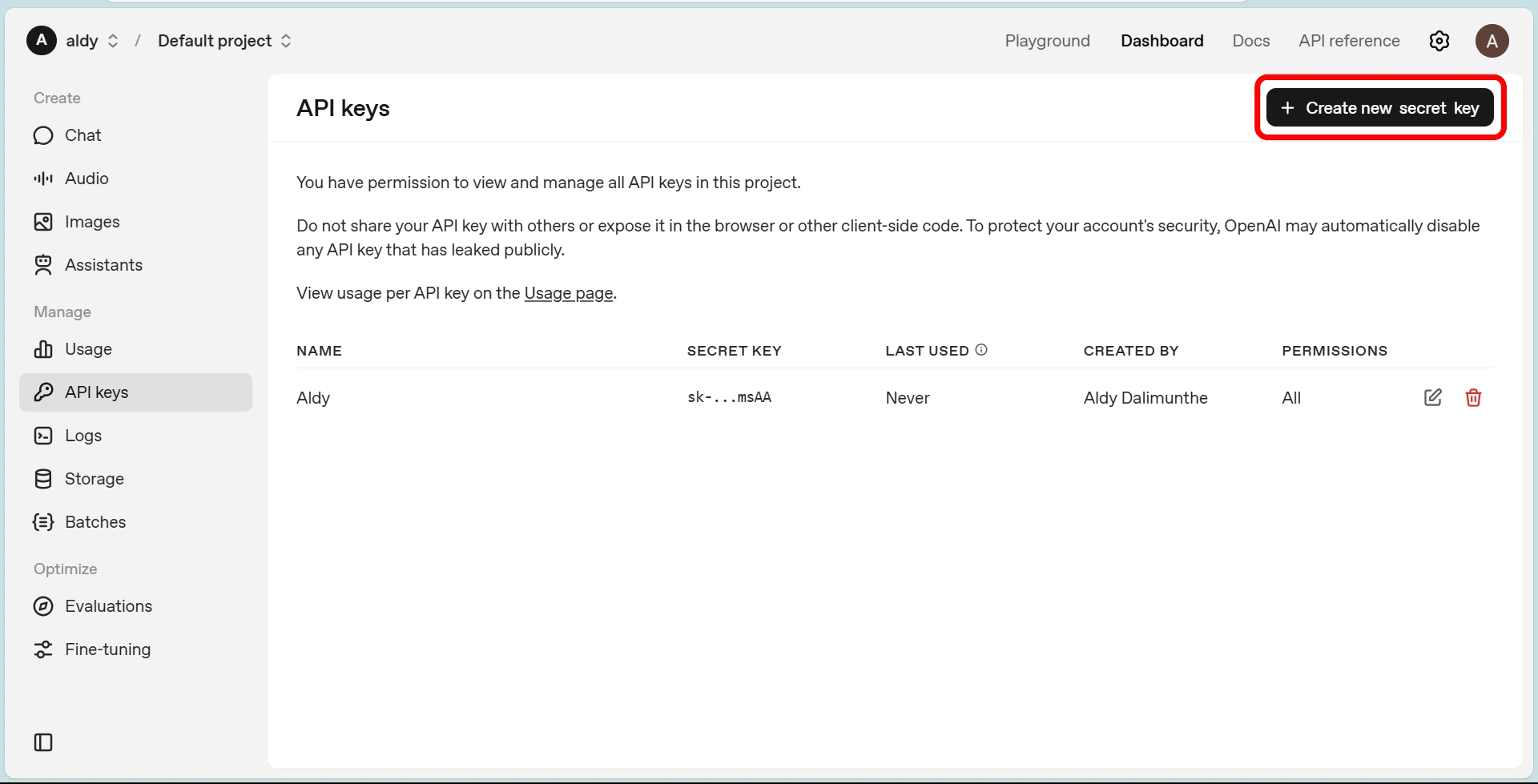Click the API keys page heading
Viewport: 1538px width, 784px height.
(x=343, y=108)
